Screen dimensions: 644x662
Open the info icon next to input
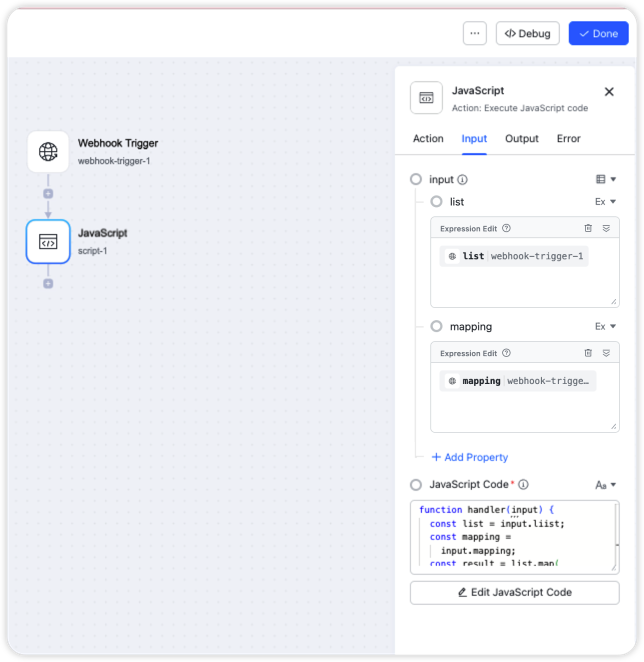463,180
